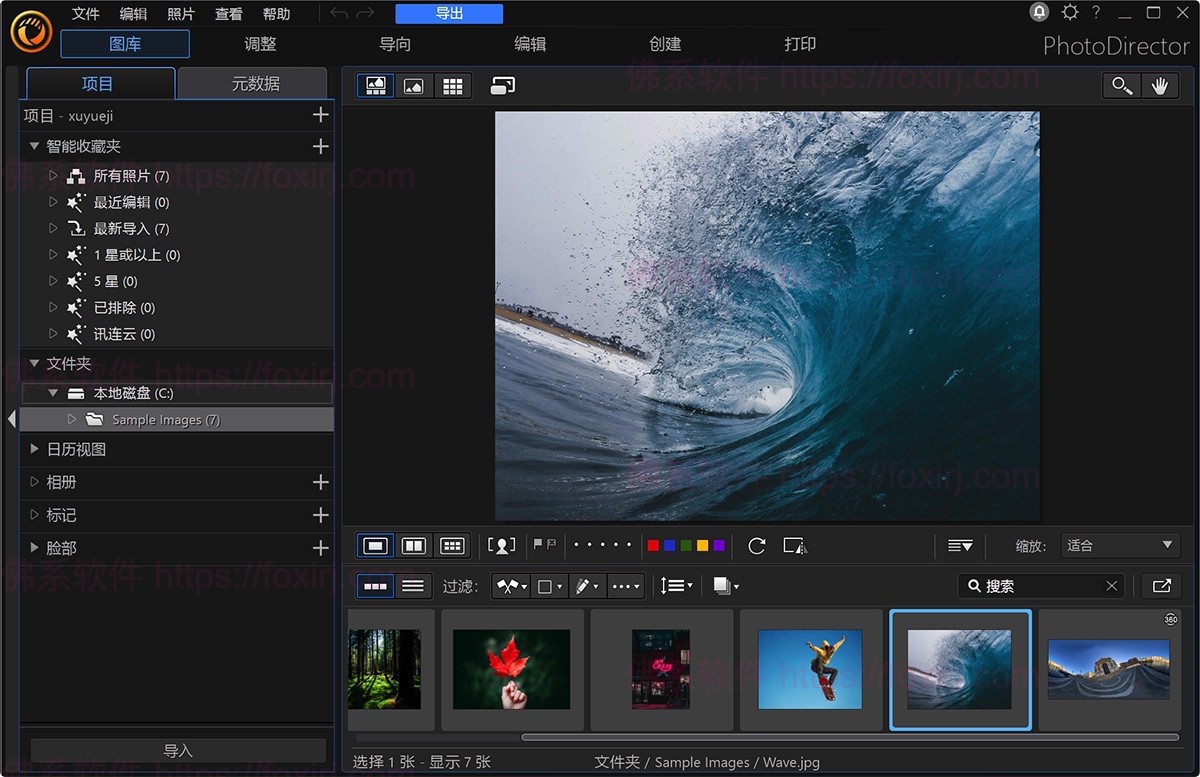Toggle fullscreen viewer mode
1200x777 pixels.
(x=502, y=85)
